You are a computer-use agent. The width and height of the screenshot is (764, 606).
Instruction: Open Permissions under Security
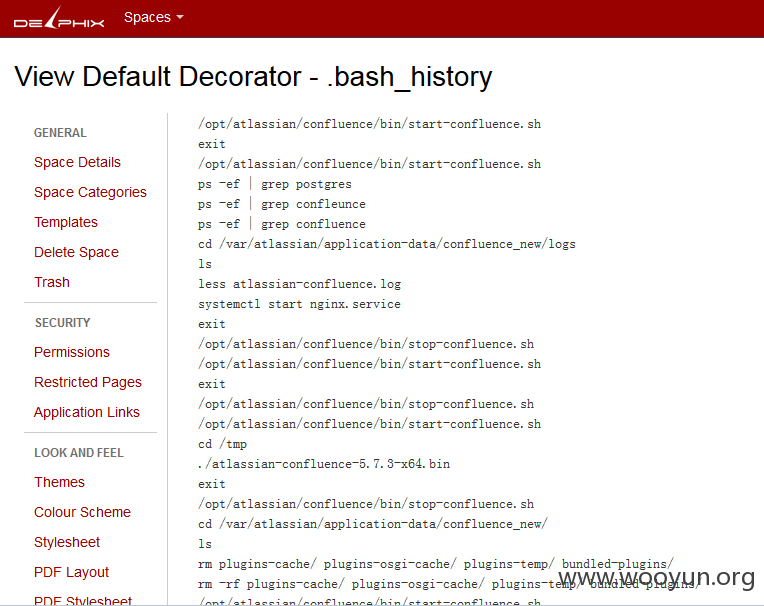click(x=72, y=352)
